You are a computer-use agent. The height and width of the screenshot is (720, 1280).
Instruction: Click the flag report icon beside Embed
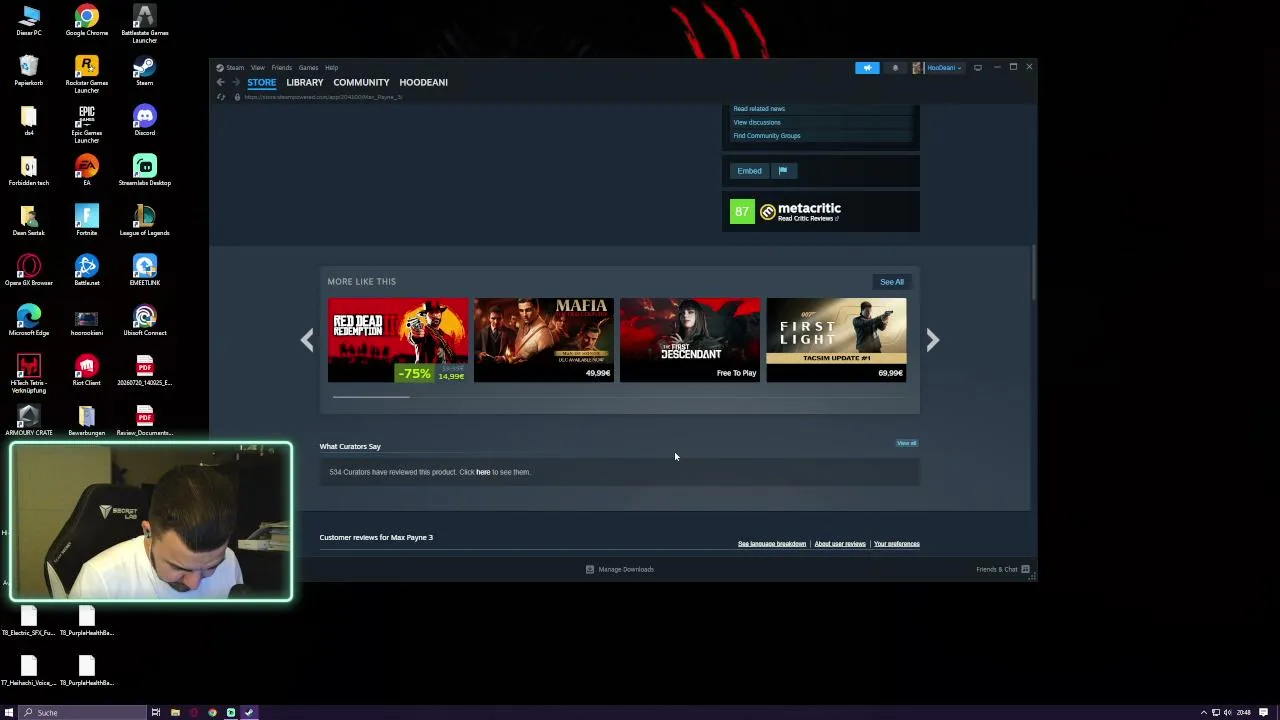pyautogui.click(x=783, y=171)
